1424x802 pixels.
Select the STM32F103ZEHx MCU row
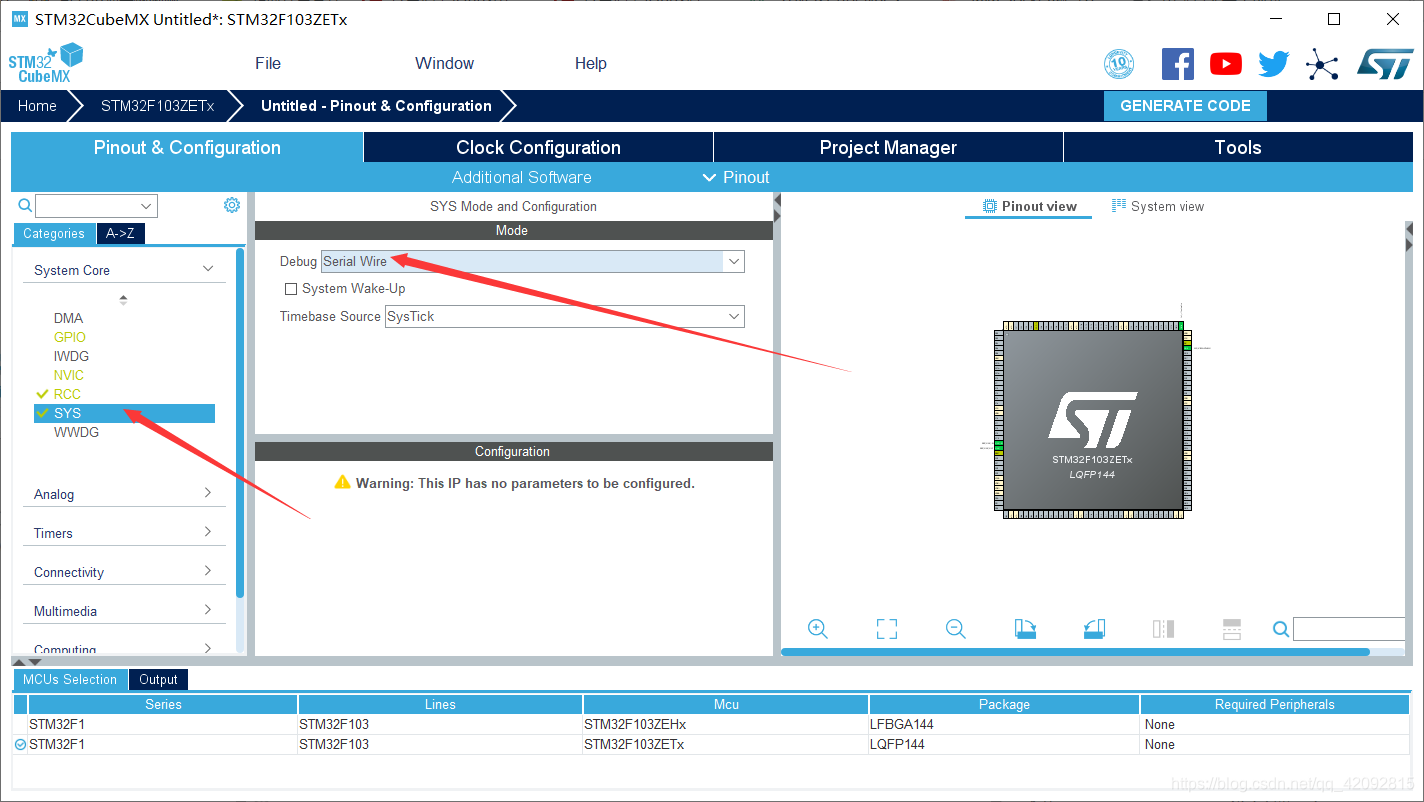(711, 724)
